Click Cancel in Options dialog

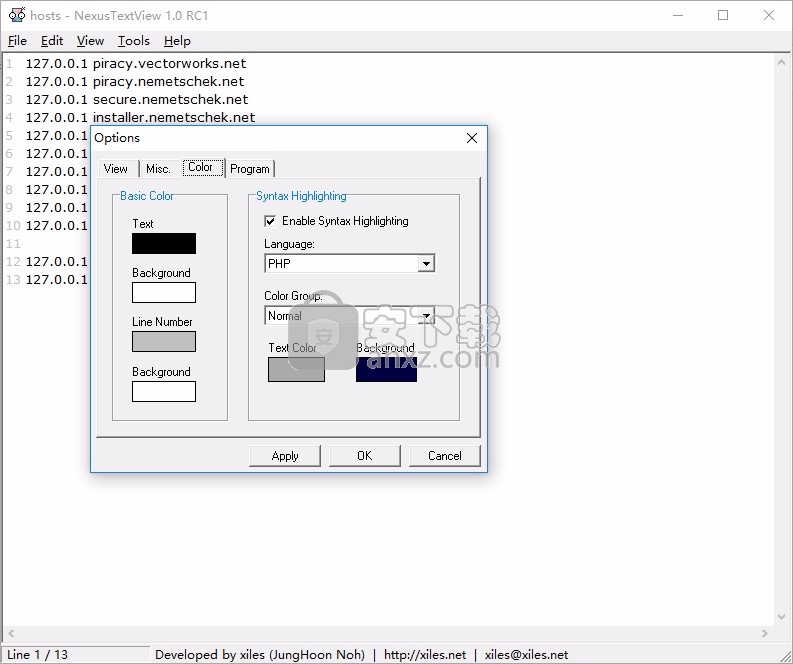click(445, 456)
